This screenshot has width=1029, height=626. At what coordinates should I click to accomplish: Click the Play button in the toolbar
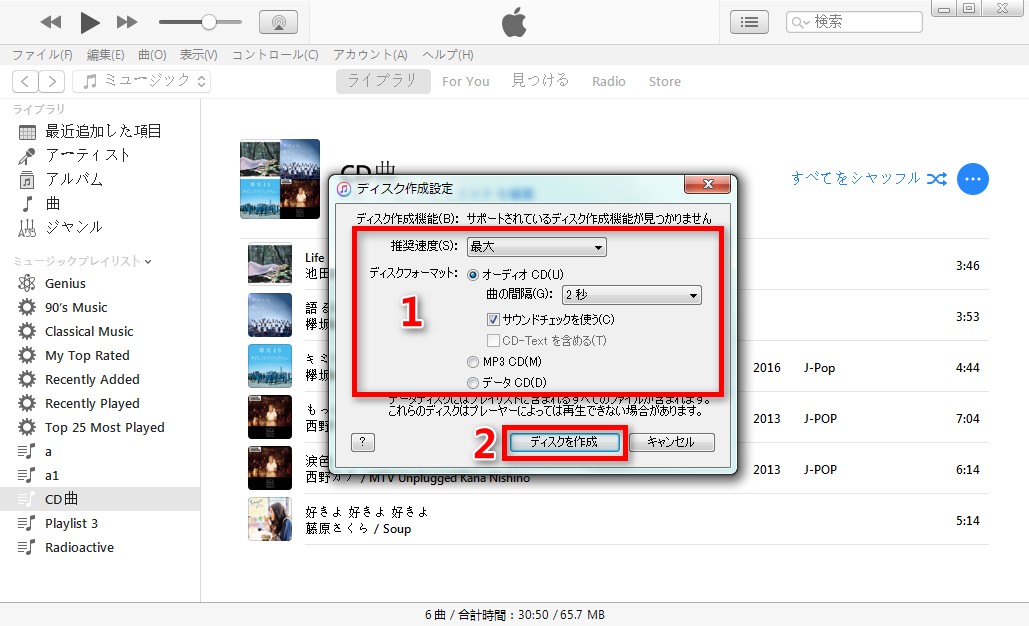[90, 22]
